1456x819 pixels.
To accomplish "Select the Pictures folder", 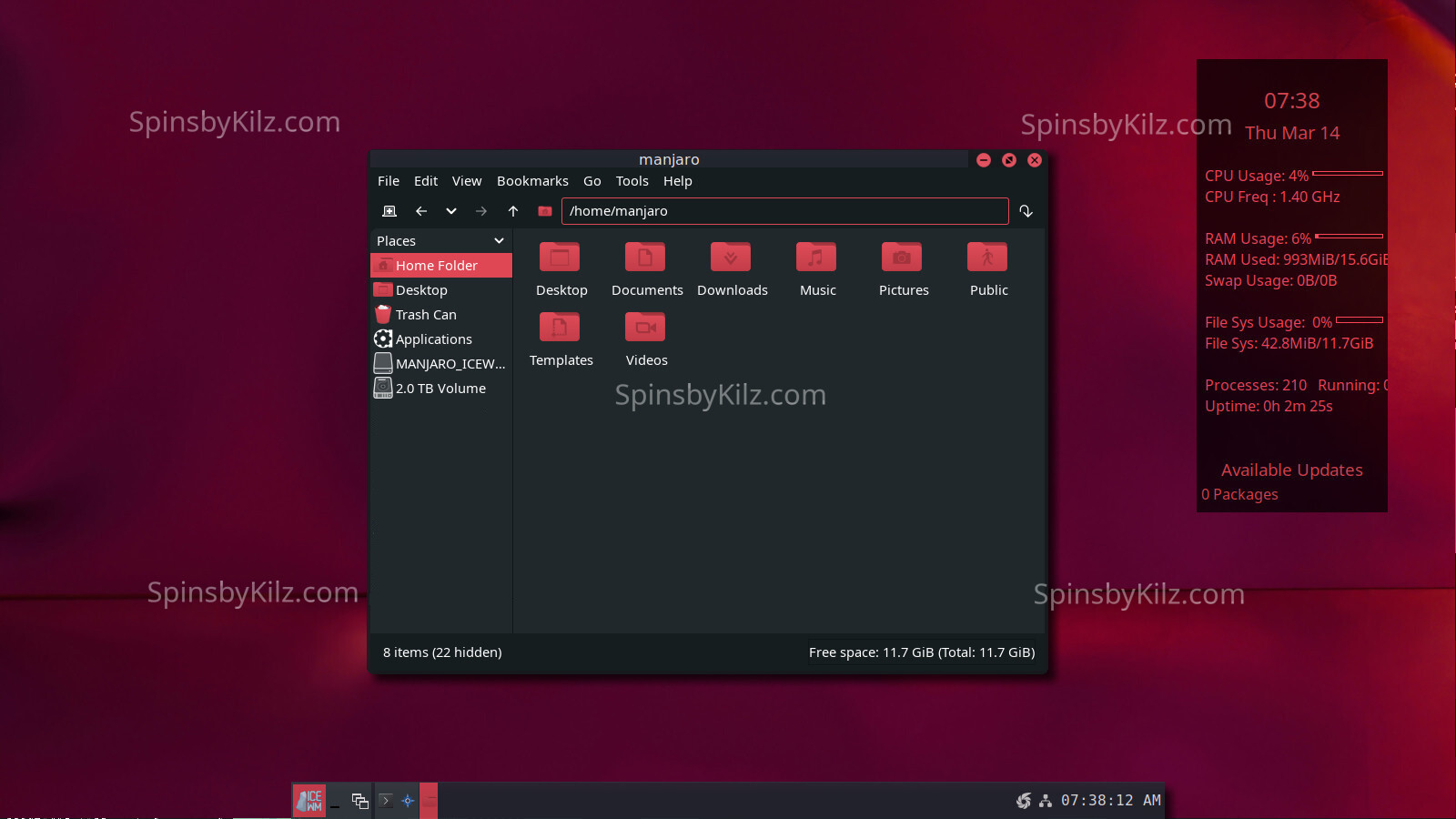I will [903, 258].
